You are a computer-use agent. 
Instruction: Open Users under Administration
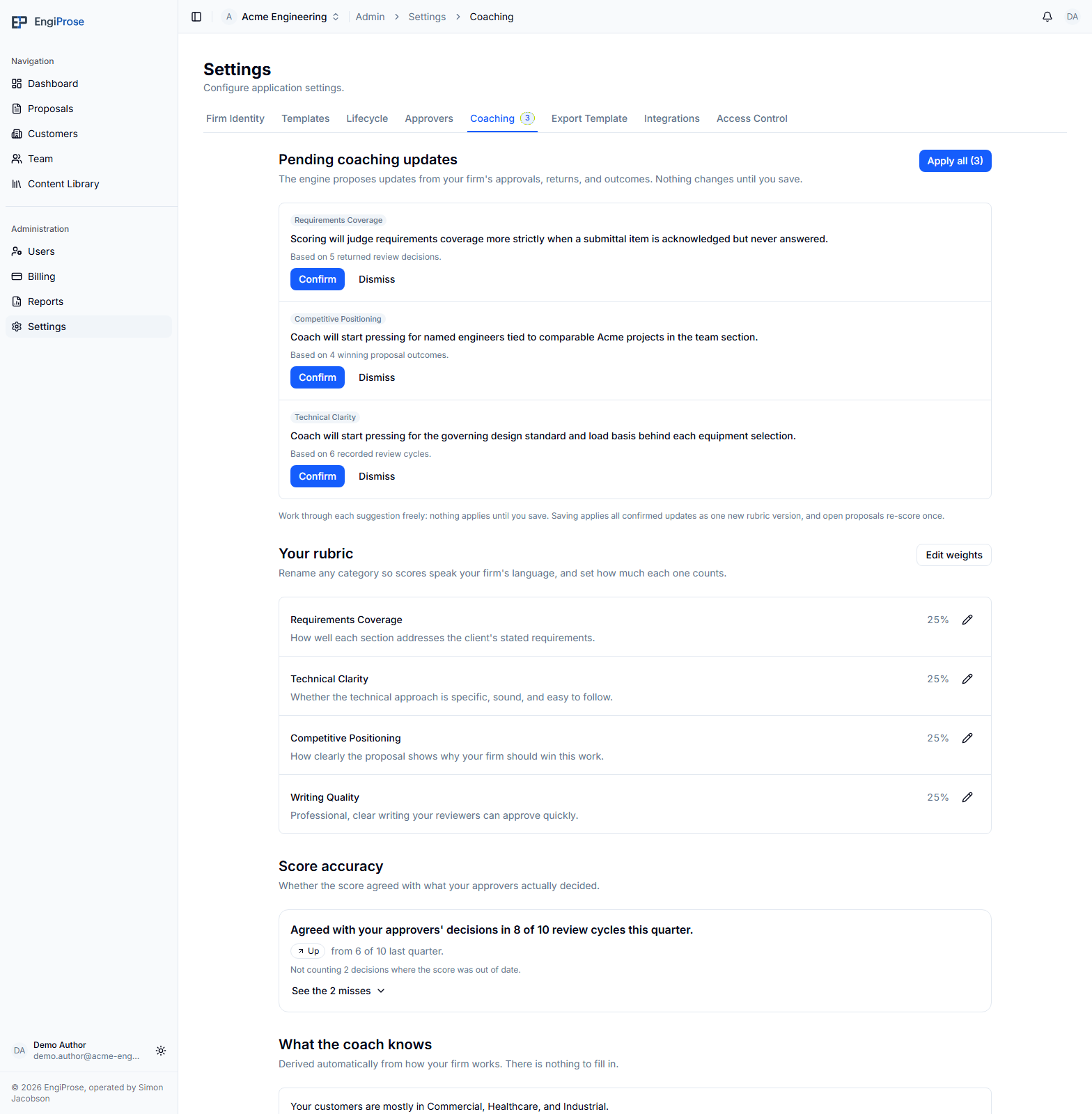[88, 251]
